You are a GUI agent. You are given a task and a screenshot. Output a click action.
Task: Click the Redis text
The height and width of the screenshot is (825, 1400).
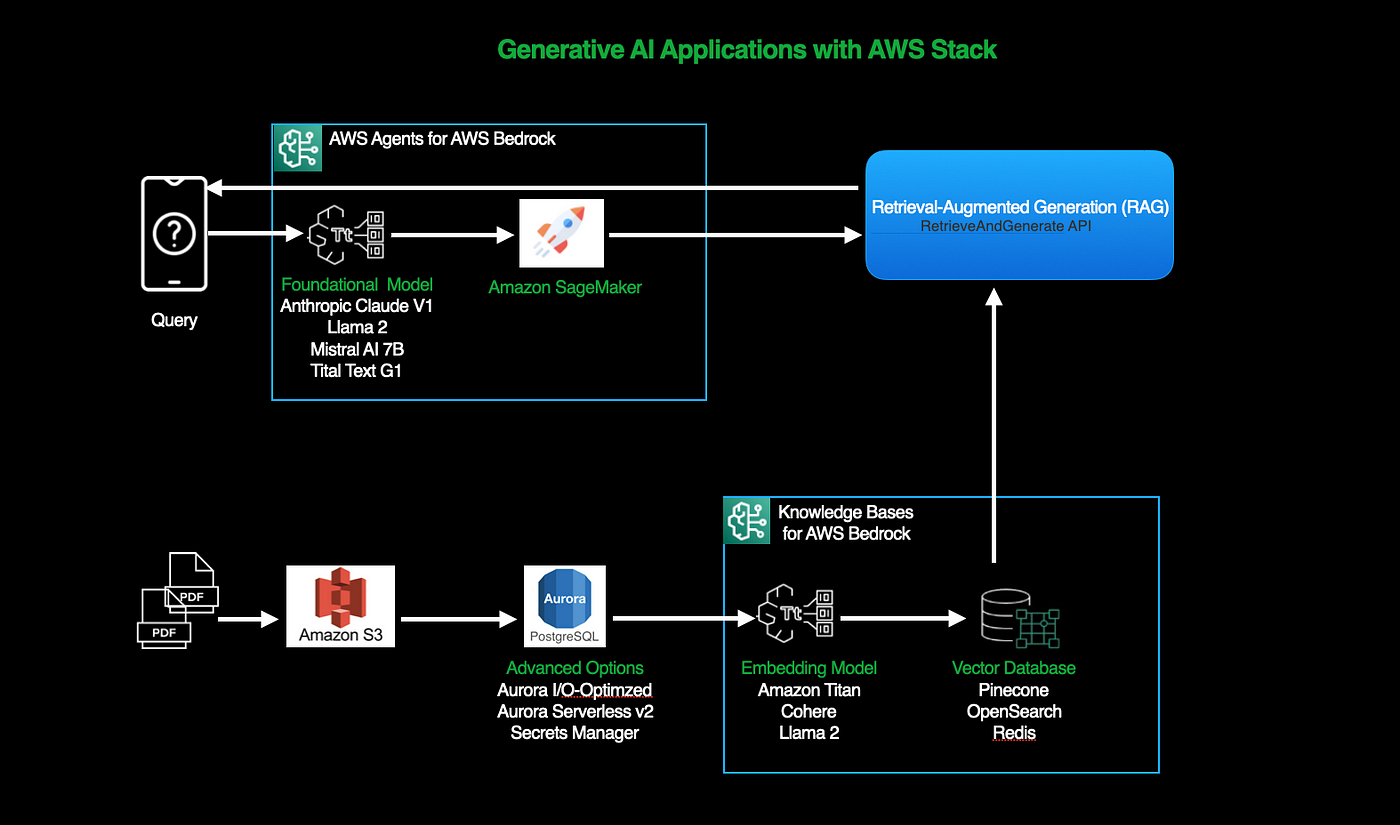click(x=1014, y=733)
